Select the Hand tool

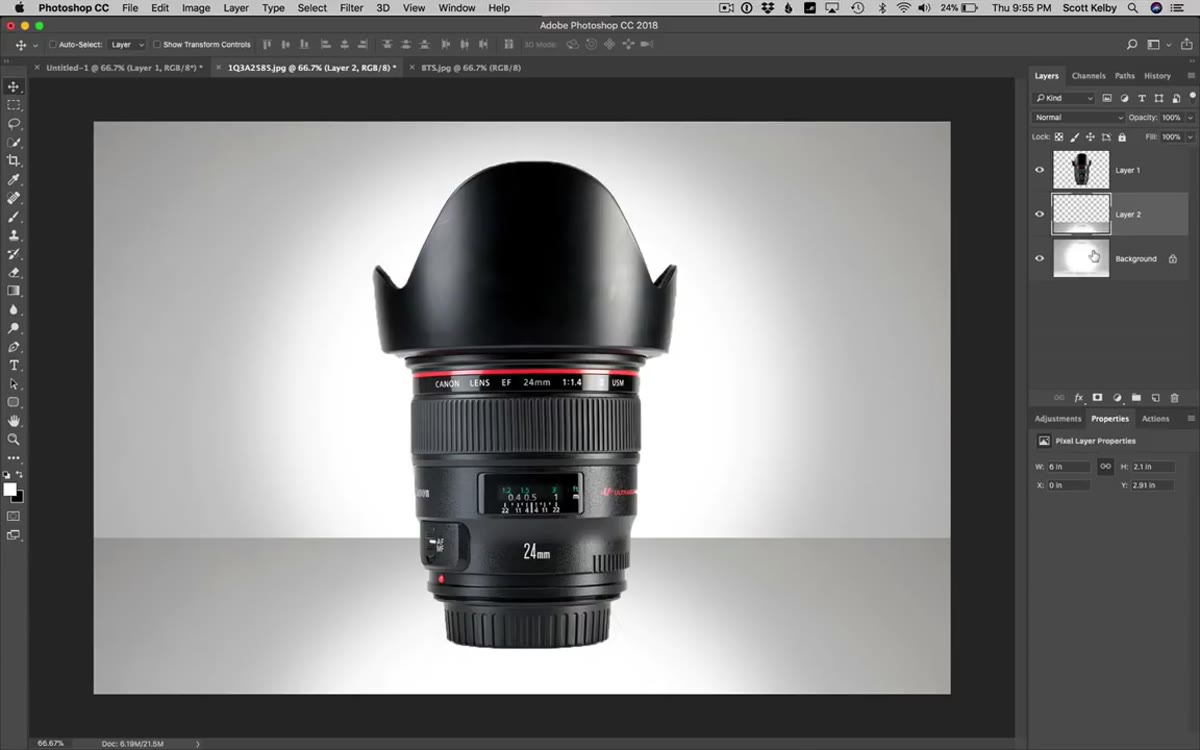pos(13,421)
